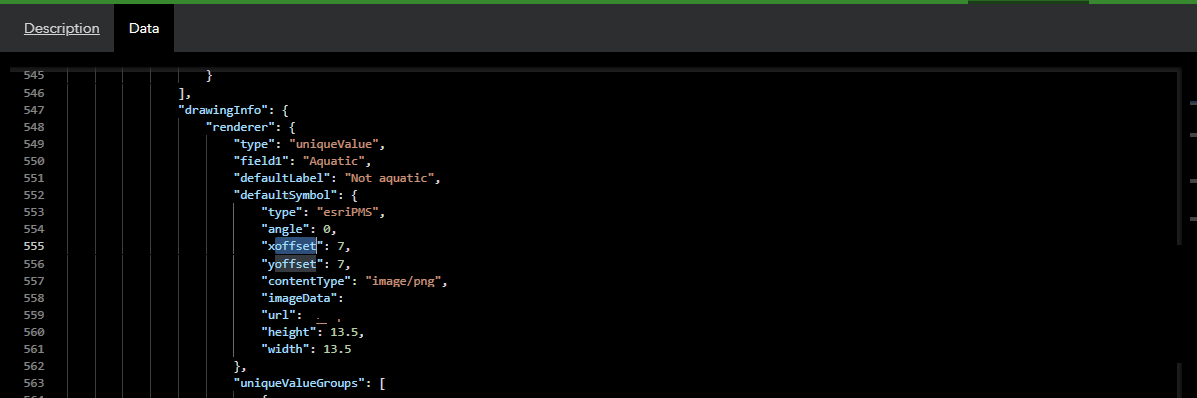Click line number 547 in gutter
The width and height of the screenshot is (1197, 398).
[34, 110]
